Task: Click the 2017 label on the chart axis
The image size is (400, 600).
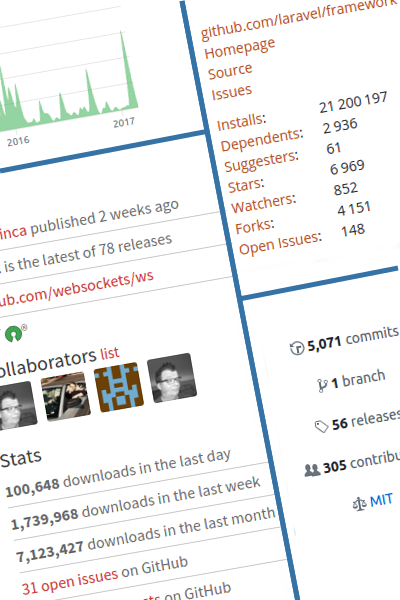Action: [x=124, y=122]
